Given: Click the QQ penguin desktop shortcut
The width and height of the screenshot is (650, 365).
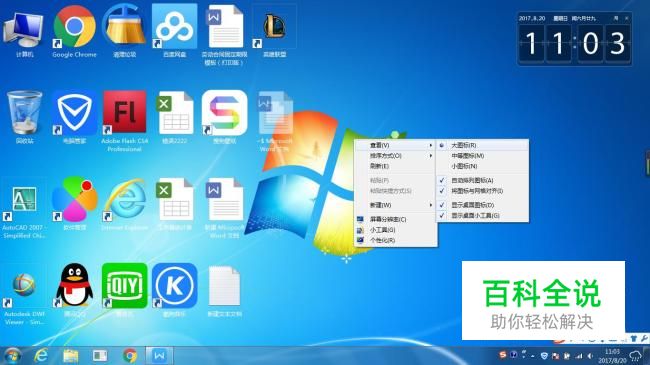Looking at the screenshot, I should click(x=74, y=291).
